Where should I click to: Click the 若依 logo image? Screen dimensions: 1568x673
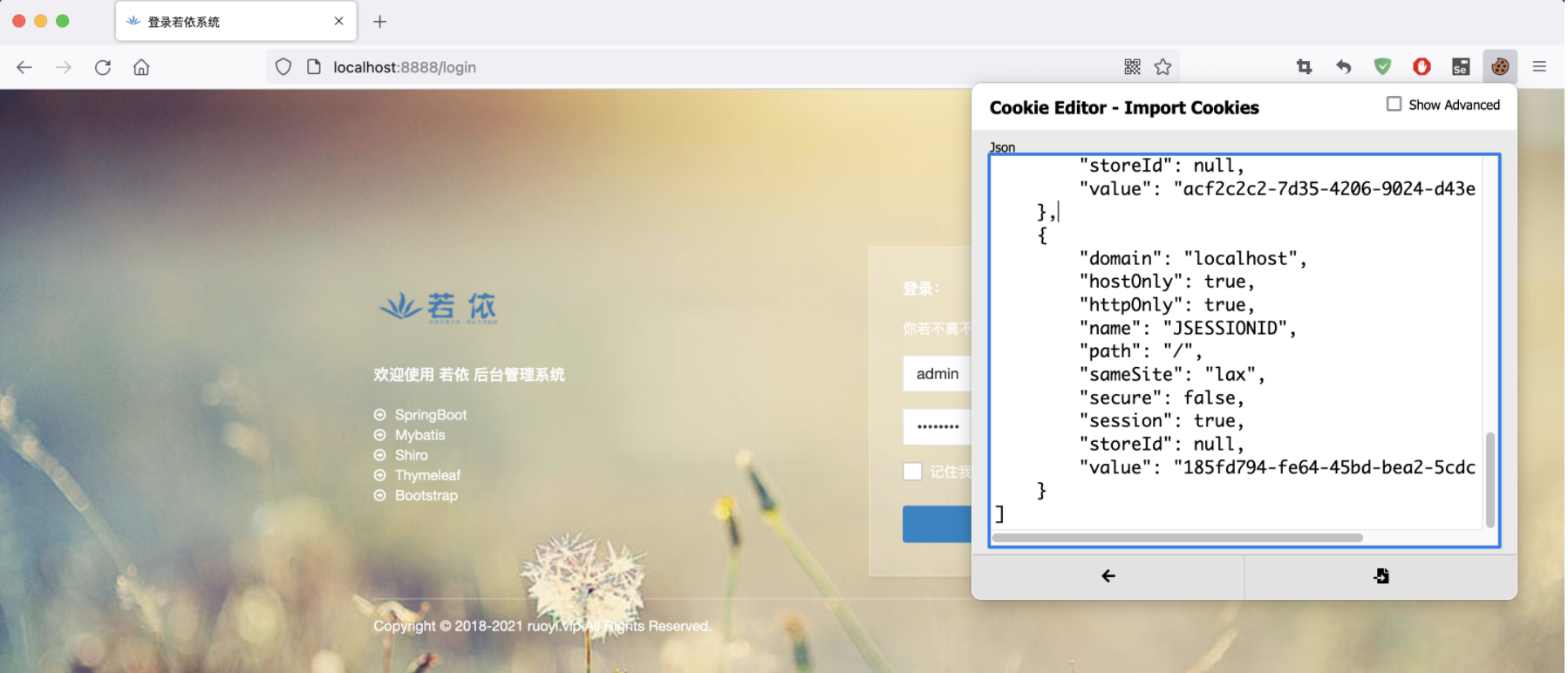(439, 308)
